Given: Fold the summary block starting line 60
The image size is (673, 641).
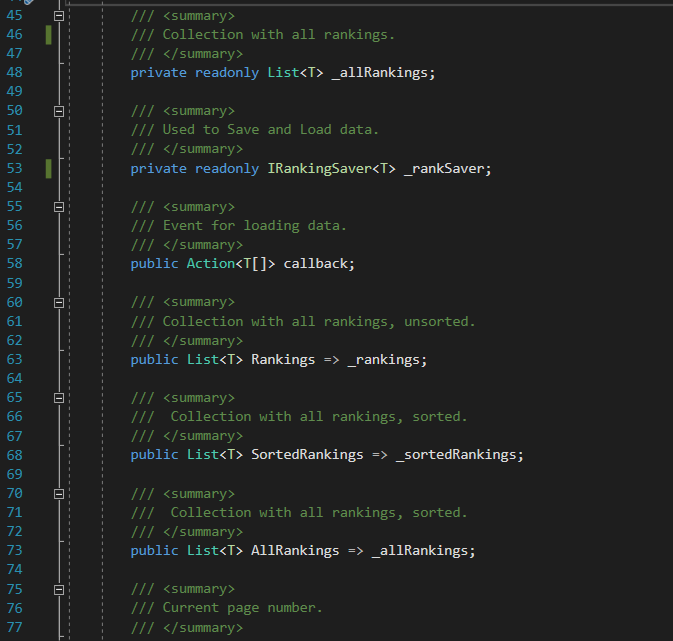Looking at the screenshot, I should (59, 302).
